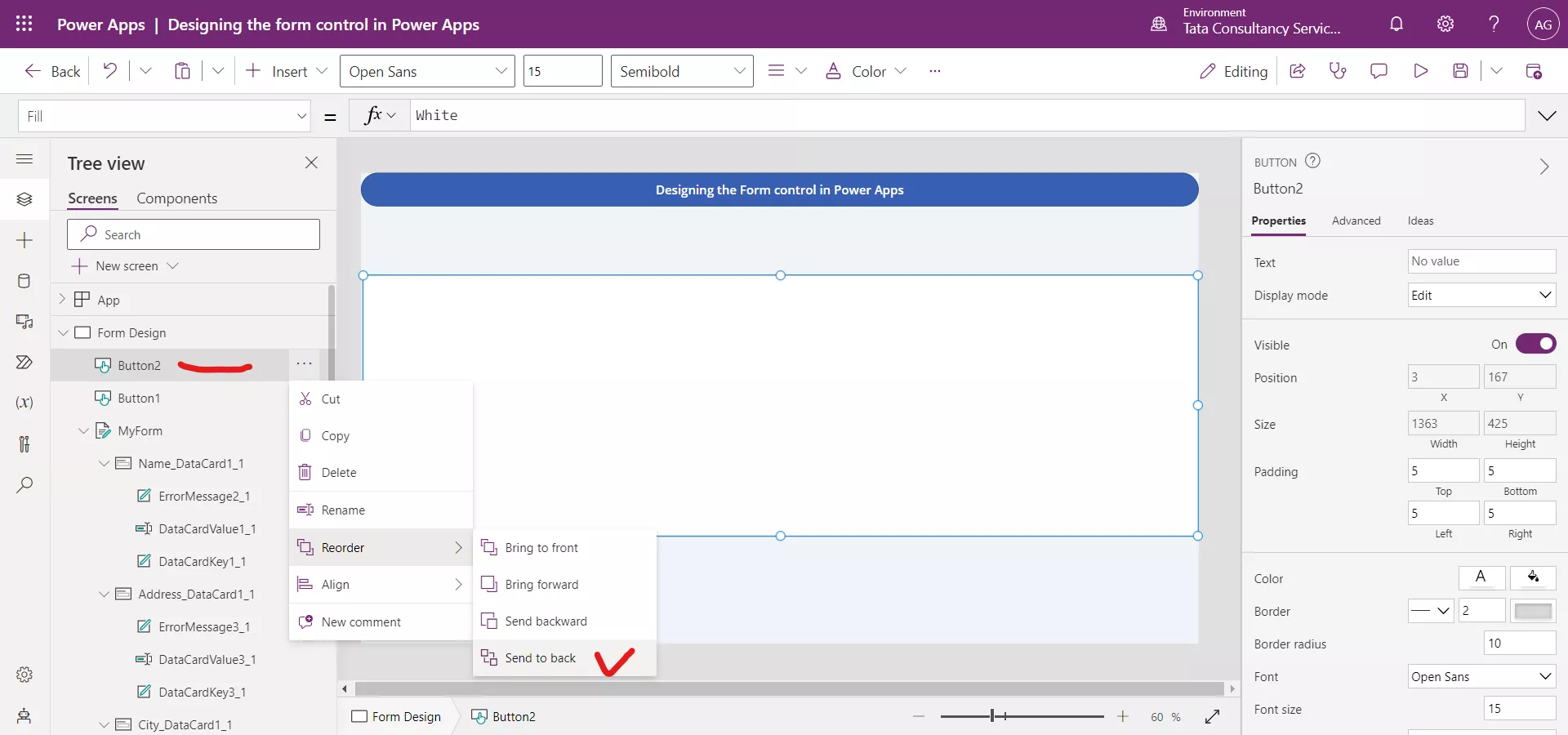
Task: Open the Power Automate flows panel
Action: pyautogui.click(x=24, y=363)
